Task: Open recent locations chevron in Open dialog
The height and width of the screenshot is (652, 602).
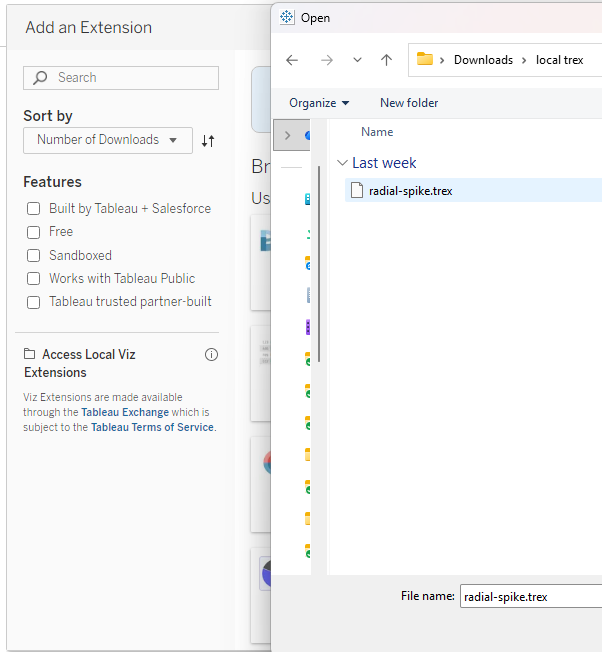Action: [x=357, y=60]
